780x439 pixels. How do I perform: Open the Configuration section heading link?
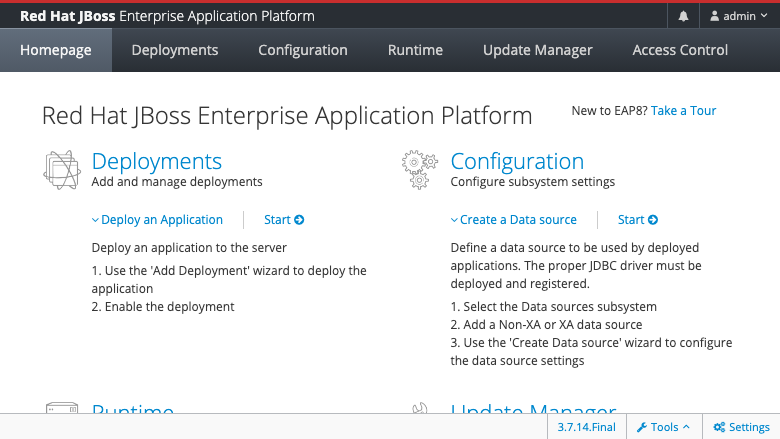pyautogui.click(x=517, y=161)
